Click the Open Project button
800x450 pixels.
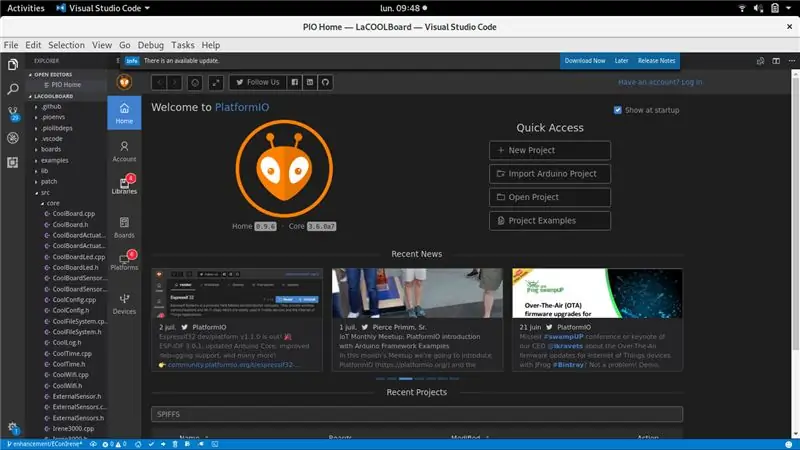(549, 197)
